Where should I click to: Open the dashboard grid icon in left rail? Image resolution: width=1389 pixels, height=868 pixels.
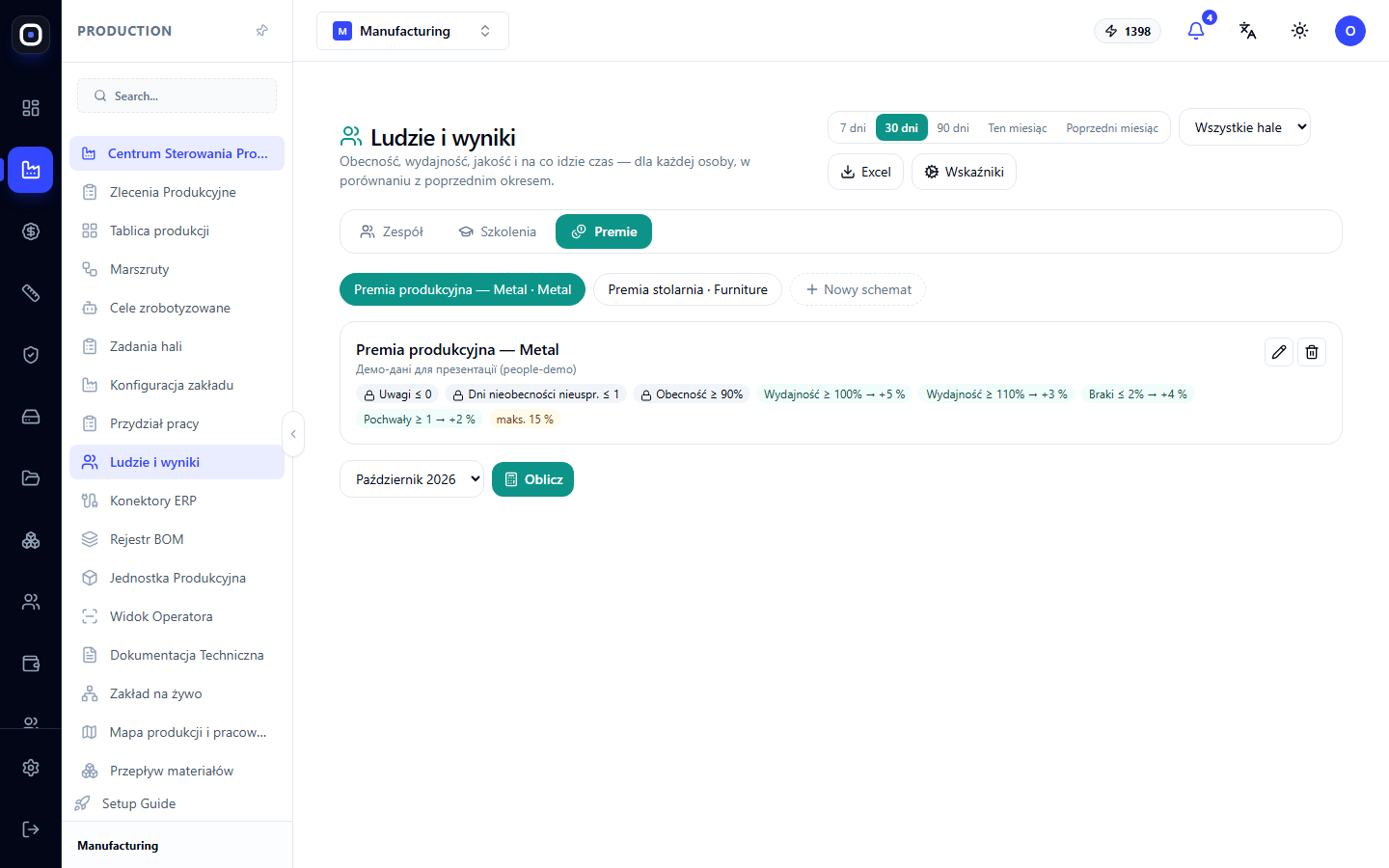[31, 108]
